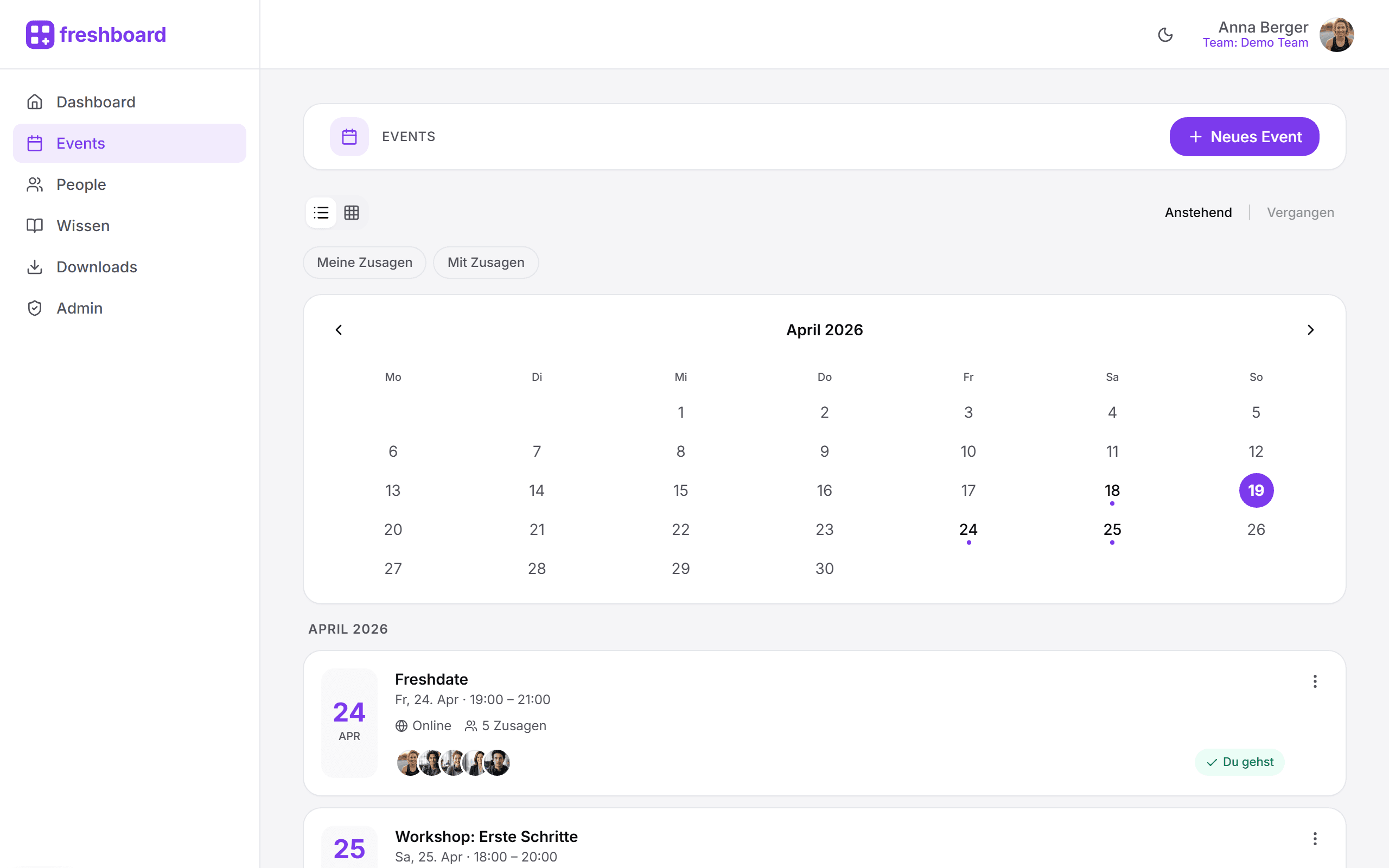The height and width of the screenshot is (868, 1389).
Task: Select April 1 in the calendar
Action: pyautogui.click(x=681, y=412)
